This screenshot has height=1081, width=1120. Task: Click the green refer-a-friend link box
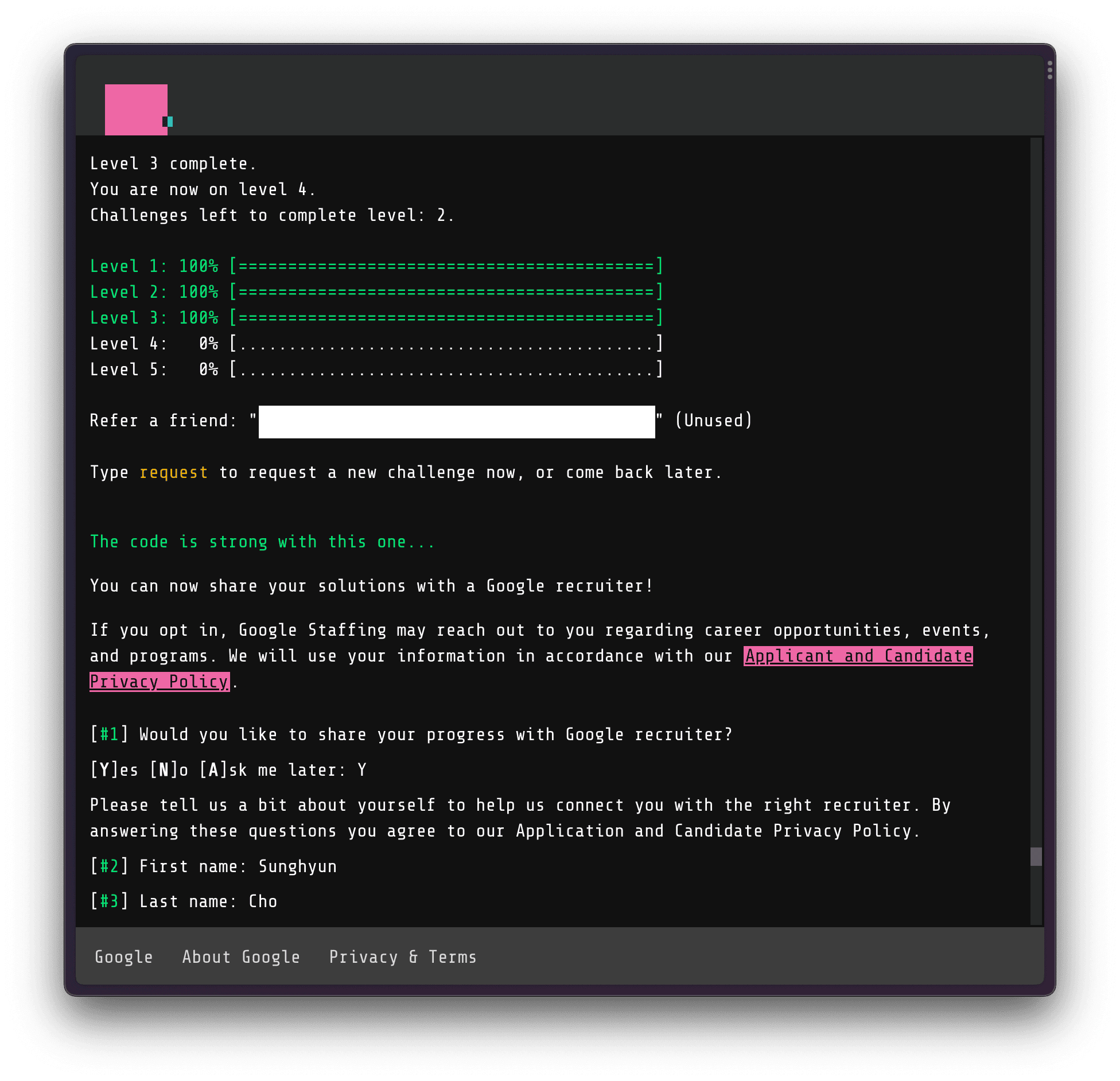click(x=456, y=422)
